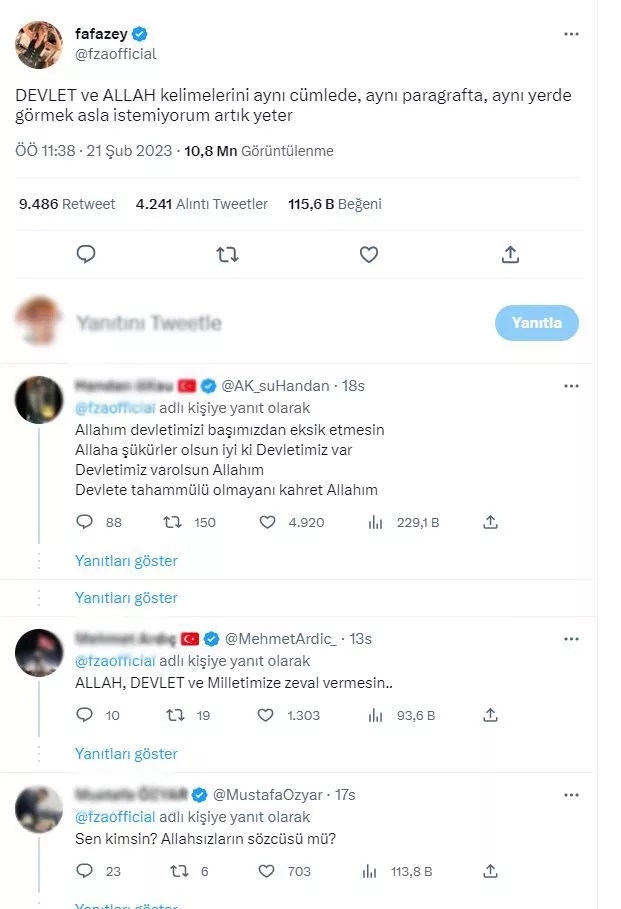Open the 9.486 Retweet list

pos(67,204)
